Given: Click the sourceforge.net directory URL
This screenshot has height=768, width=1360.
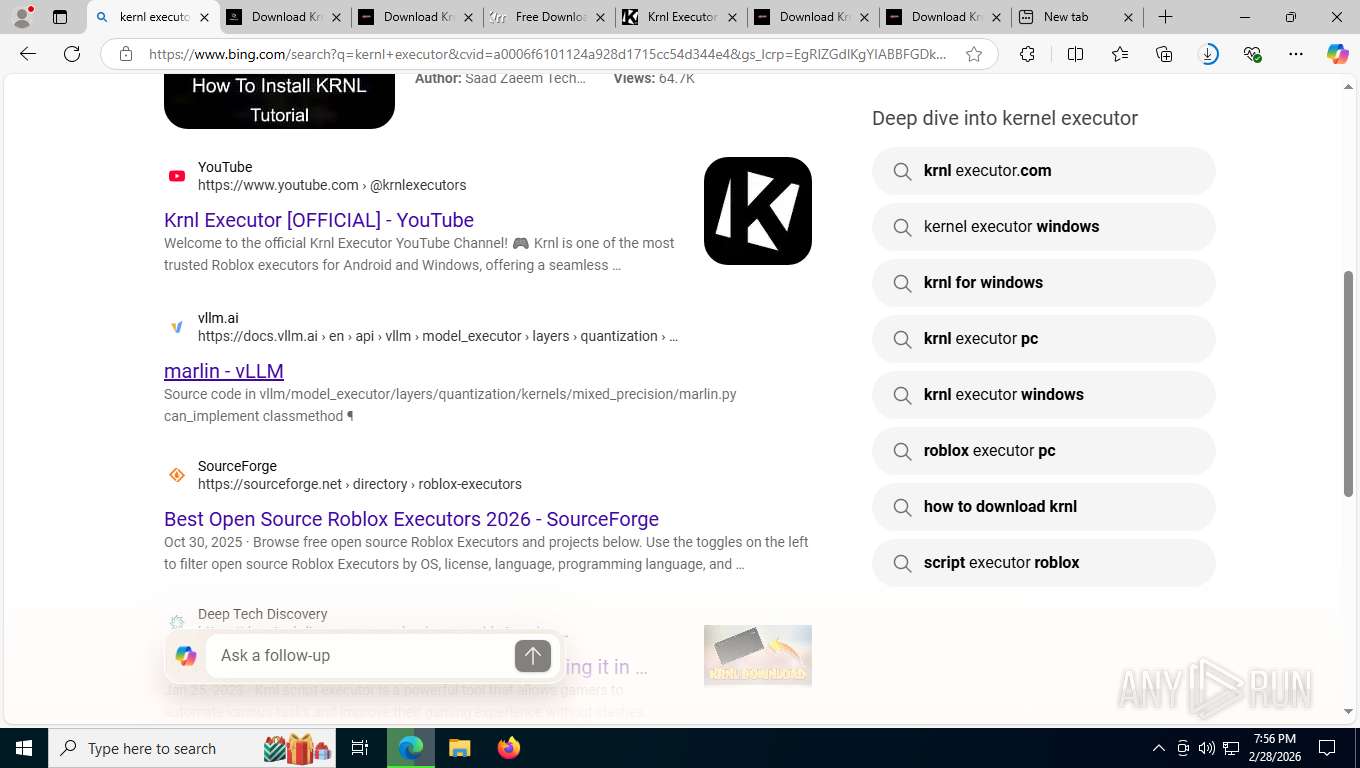Looking at the screenshot, I should [x=360, y=484].
